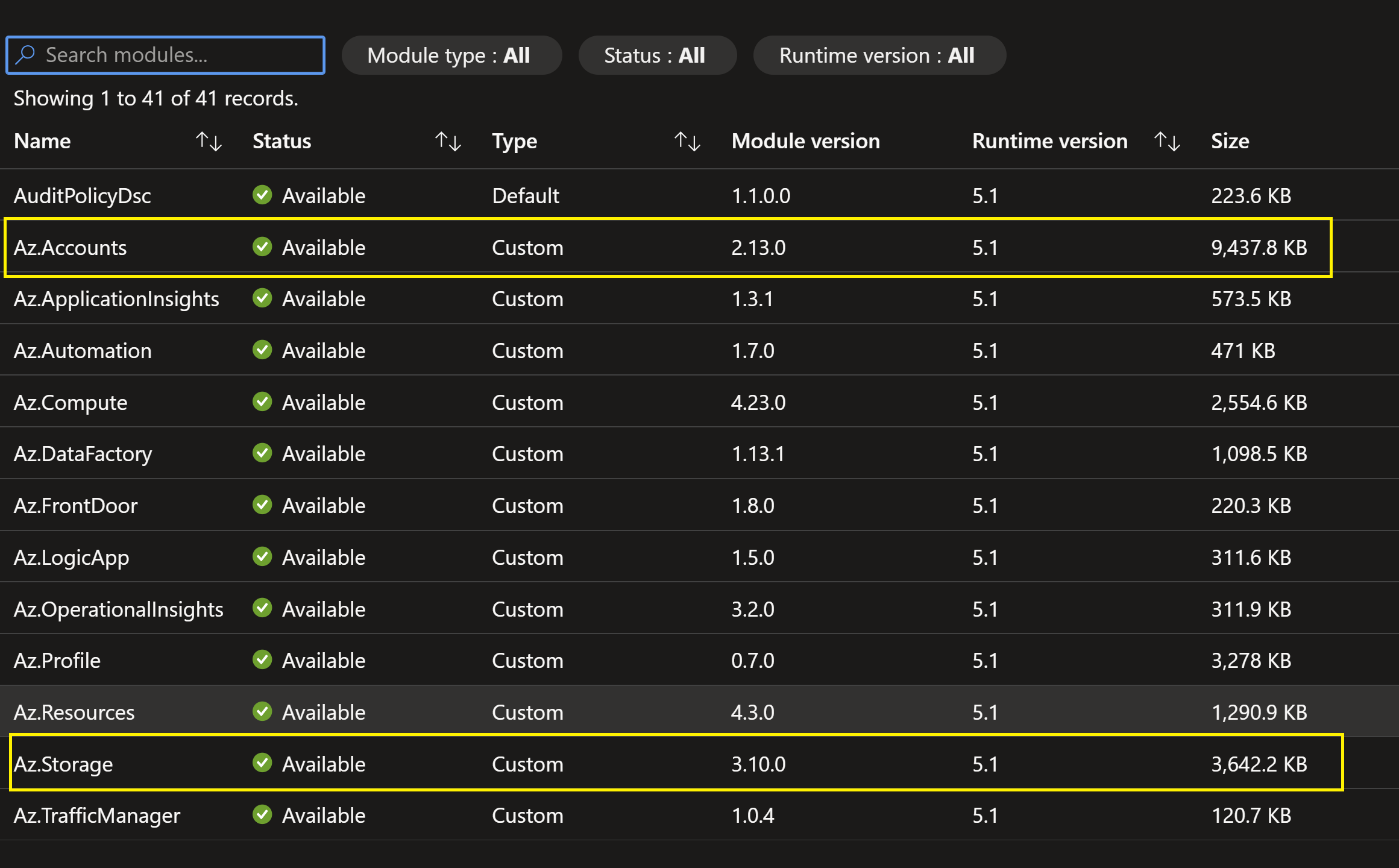Click green check icon for Az.OperationalInsights

point(262,609)
